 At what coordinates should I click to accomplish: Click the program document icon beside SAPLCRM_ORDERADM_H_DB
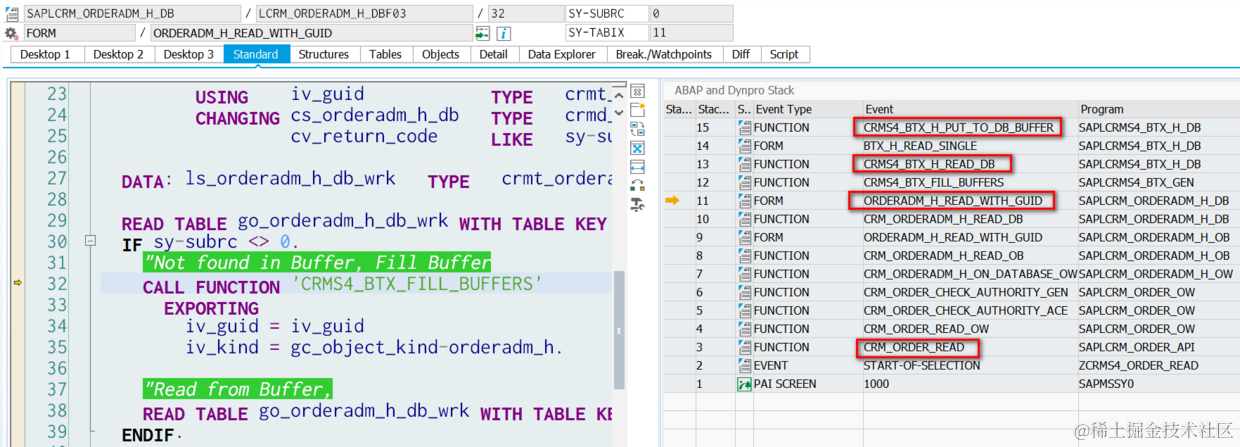tap(11, 14)
